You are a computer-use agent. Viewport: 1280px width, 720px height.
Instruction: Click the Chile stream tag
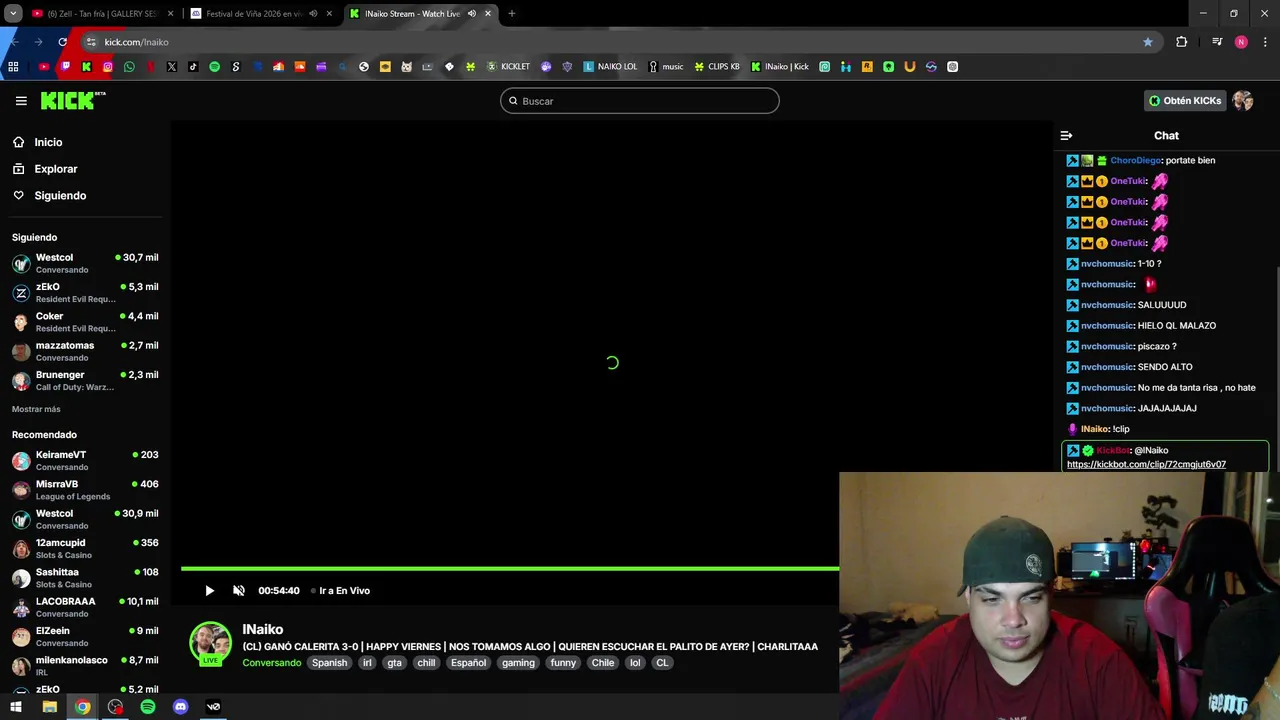(x=603, y=663)
